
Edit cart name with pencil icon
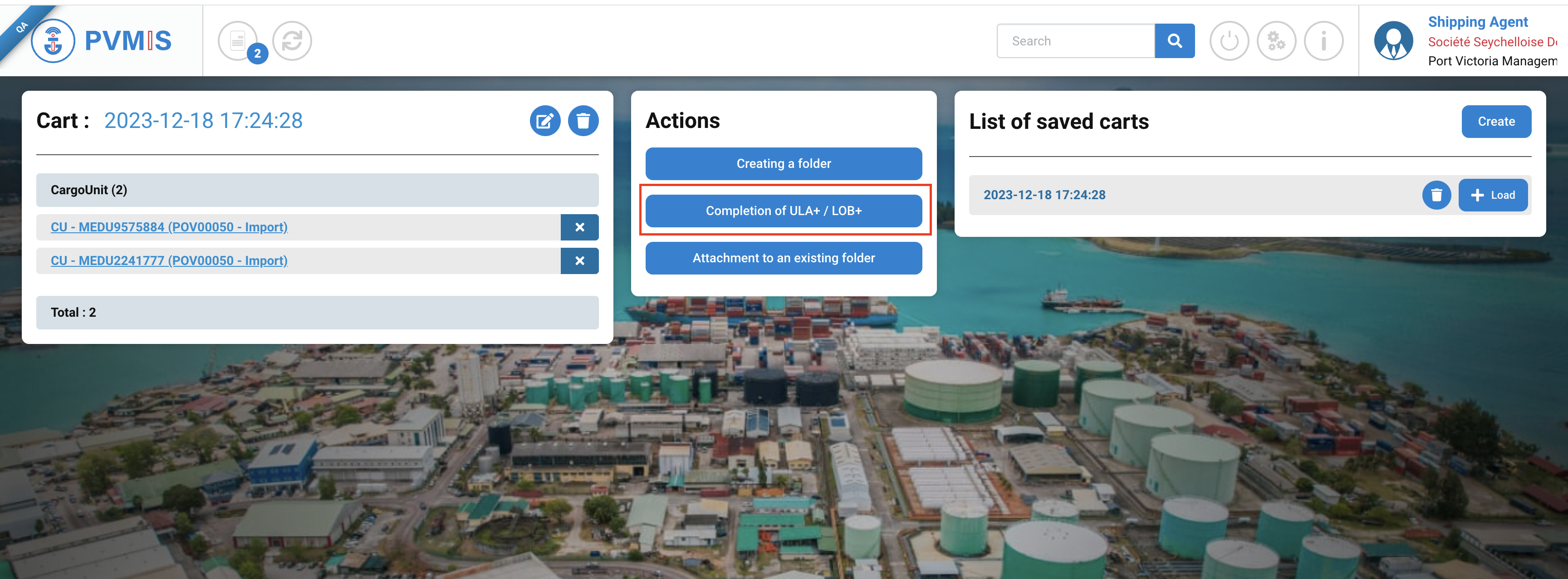point(545,121)
